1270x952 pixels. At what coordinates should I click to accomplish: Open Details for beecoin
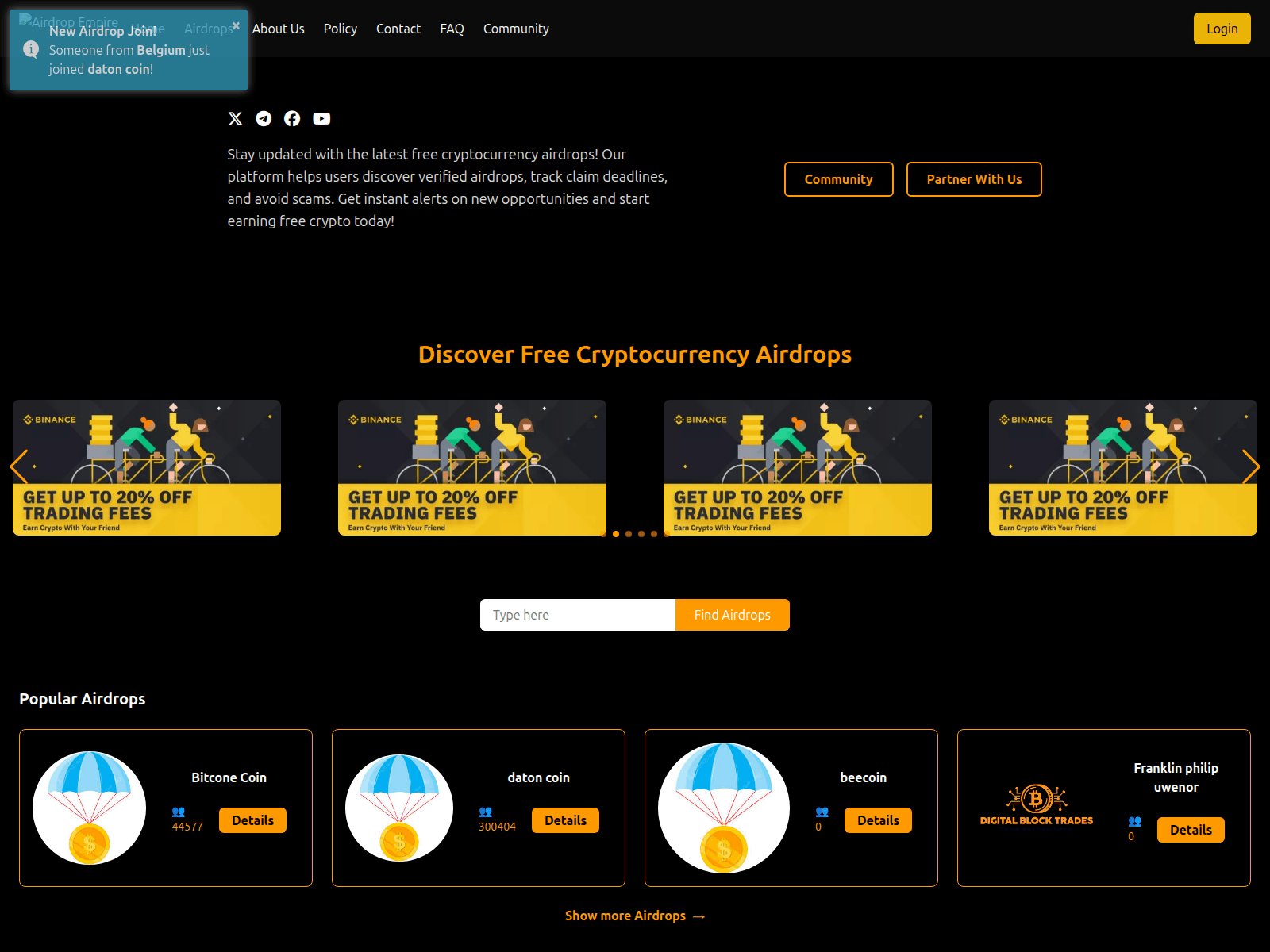click(879, 820)
